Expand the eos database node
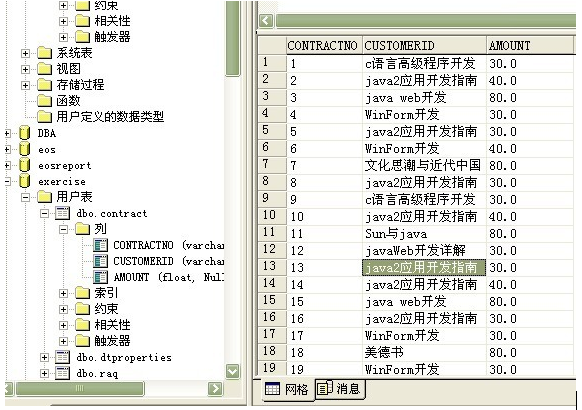Screen dimensions: 582x410 (x=7, y=149)
